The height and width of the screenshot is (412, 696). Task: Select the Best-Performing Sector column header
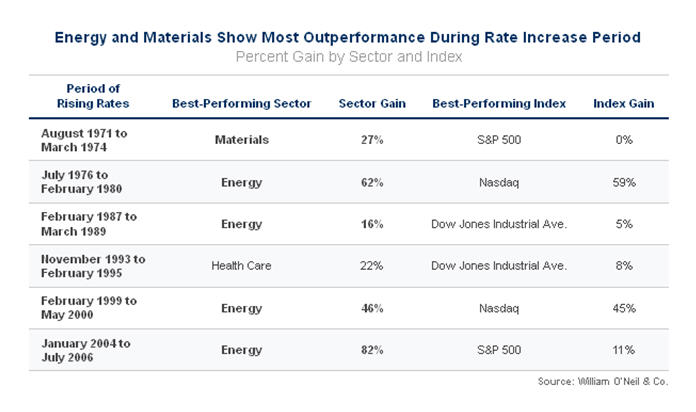point(241,103)
